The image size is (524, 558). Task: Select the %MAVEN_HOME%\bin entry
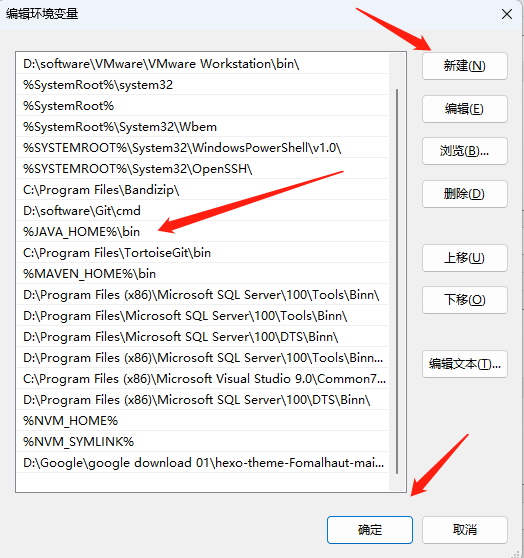click(203, 274)
